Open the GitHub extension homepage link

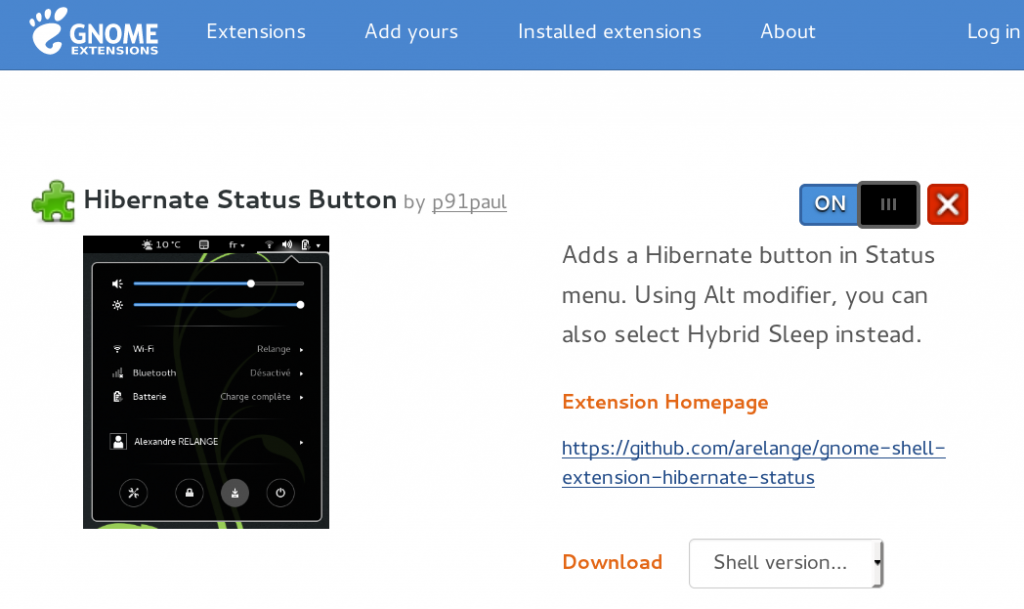tap(753, 463)
